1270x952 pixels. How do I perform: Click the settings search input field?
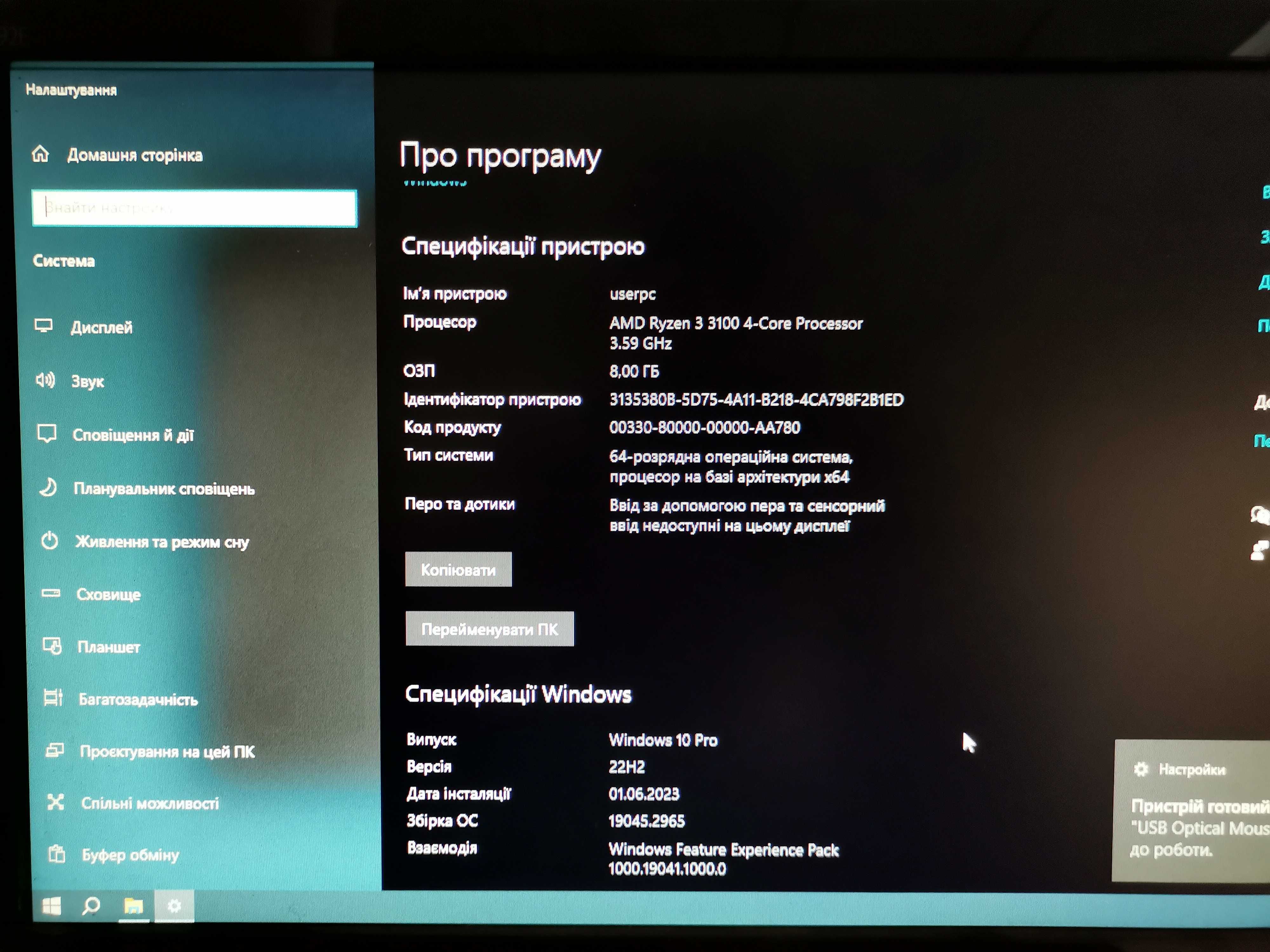195,208
